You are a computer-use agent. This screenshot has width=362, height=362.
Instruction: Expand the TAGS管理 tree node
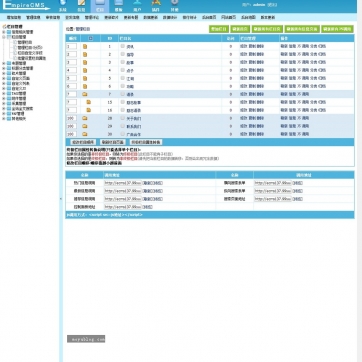(4, 94)
